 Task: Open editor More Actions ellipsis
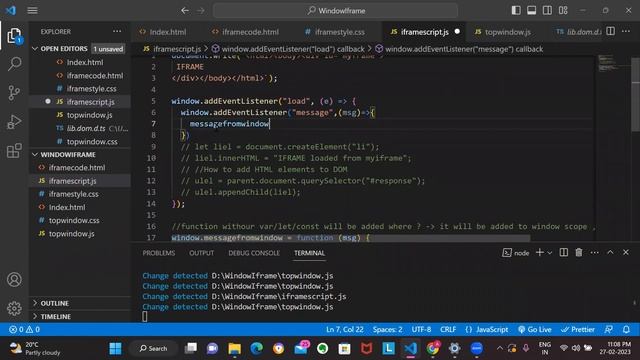[626, 31]
